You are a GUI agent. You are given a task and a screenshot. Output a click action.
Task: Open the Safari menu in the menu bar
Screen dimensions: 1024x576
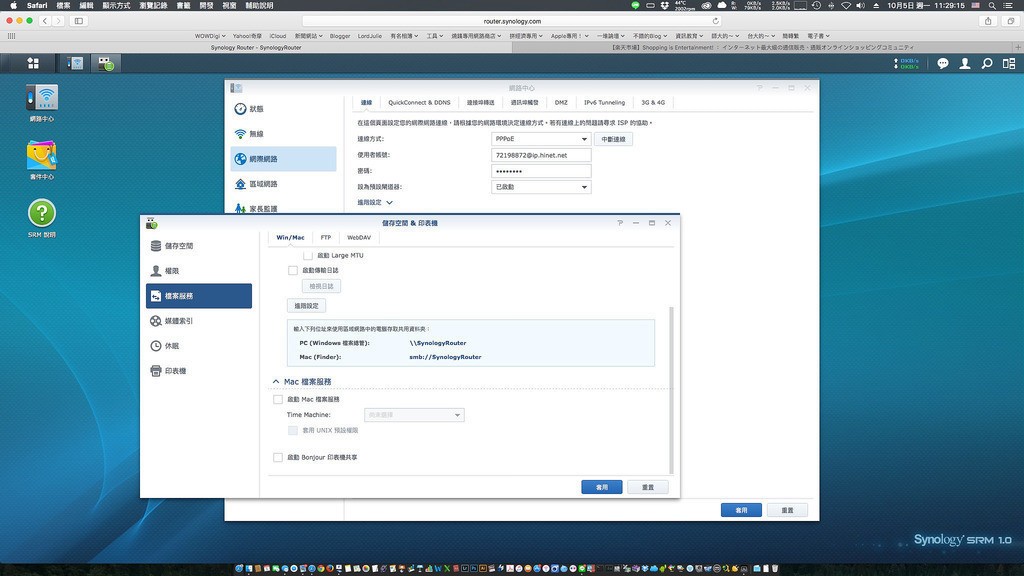pyautogui.click(x=37, y=5)
